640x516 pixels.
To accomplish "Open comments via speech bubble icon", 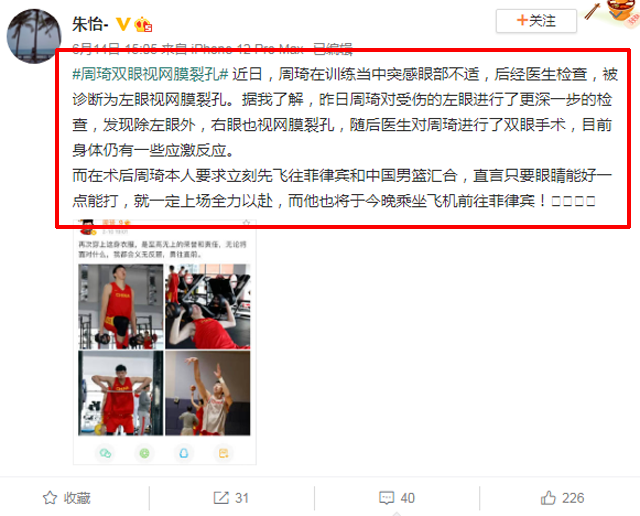I will pos(387,498).
